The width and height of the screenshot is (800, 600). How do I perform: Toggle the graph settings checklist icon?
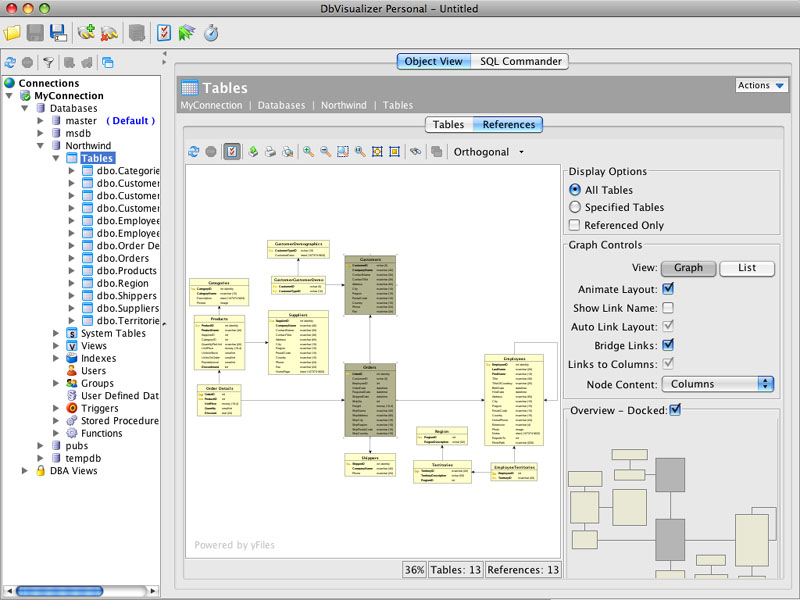[232, 152]
